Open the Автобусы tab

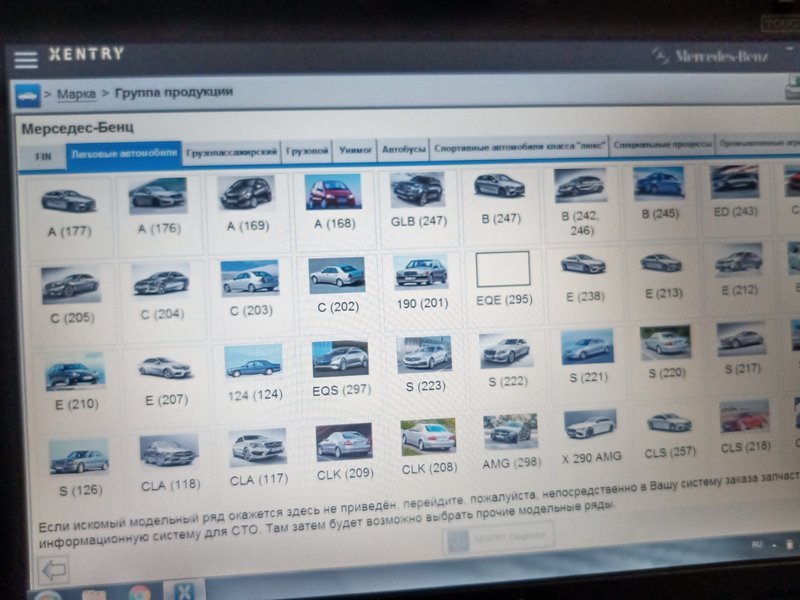coord(403,150)
